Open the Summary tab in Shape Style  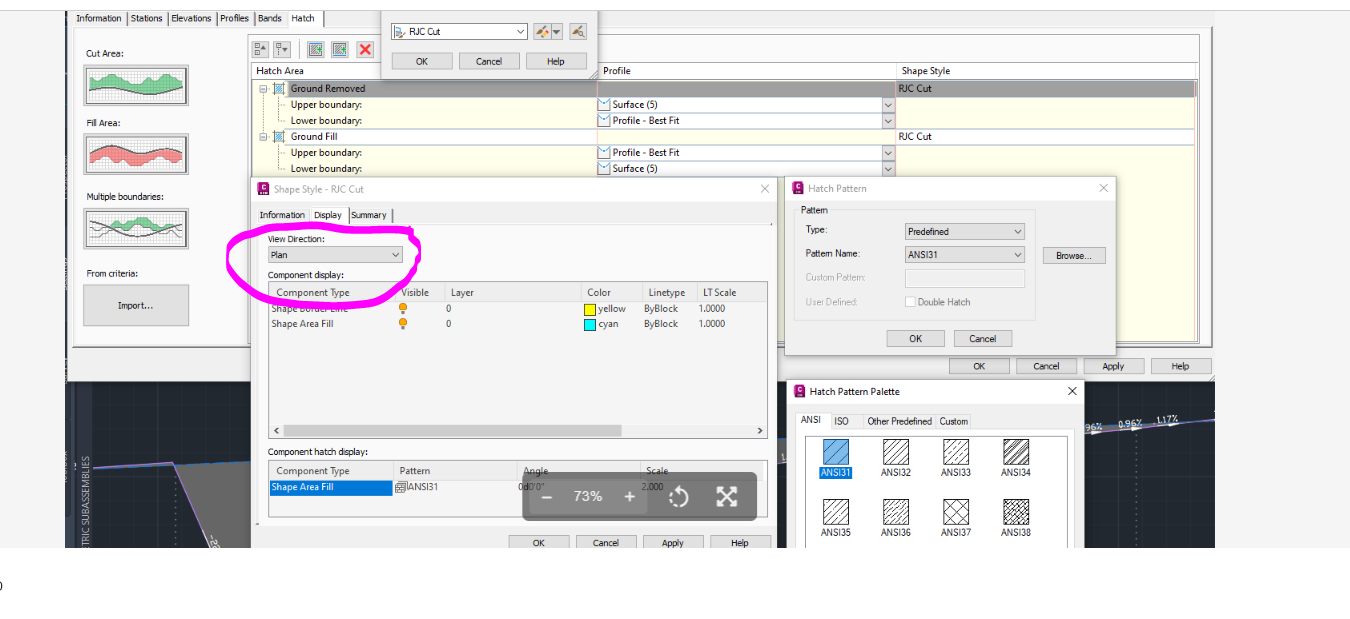(x=369, y=214)
